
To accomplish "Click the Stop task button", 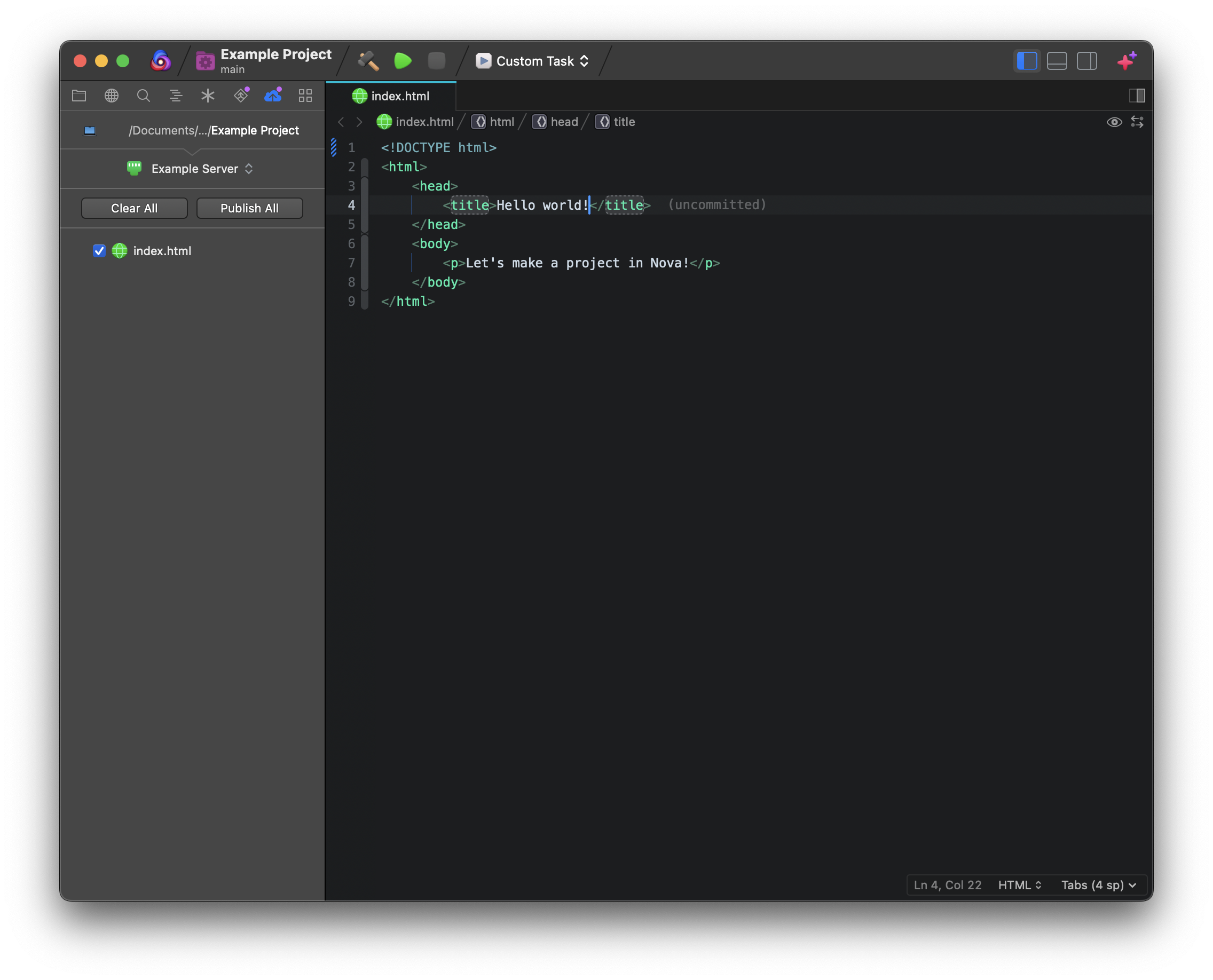I will (437, 61).
